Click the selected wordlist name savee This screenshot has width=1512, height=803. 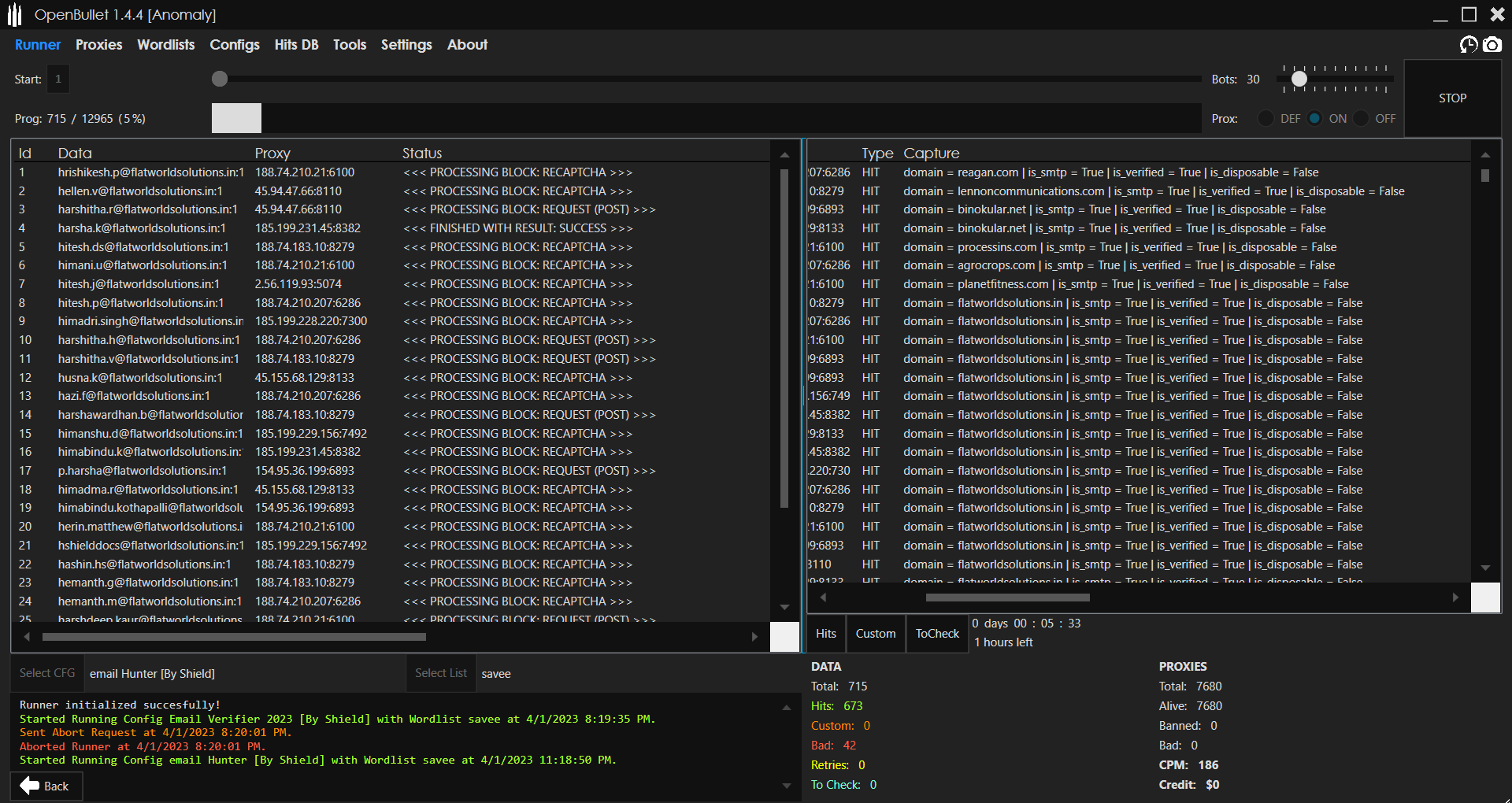(496, 674)
